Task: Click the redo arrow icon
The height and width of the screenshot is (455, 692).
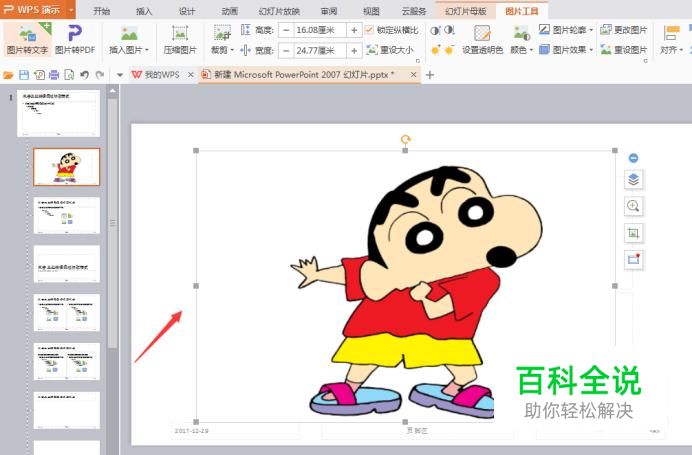Action: 100,75
